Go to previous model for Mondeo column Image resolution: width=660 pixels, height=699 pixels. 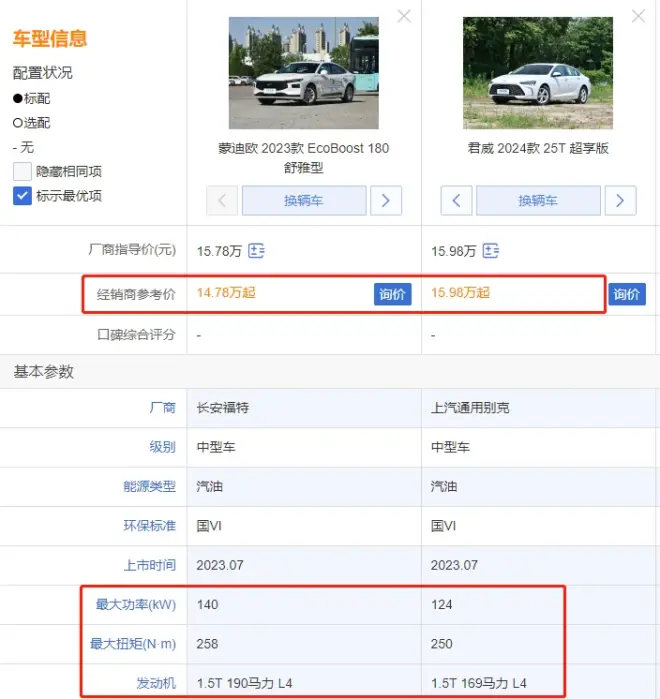pos(222,201)
